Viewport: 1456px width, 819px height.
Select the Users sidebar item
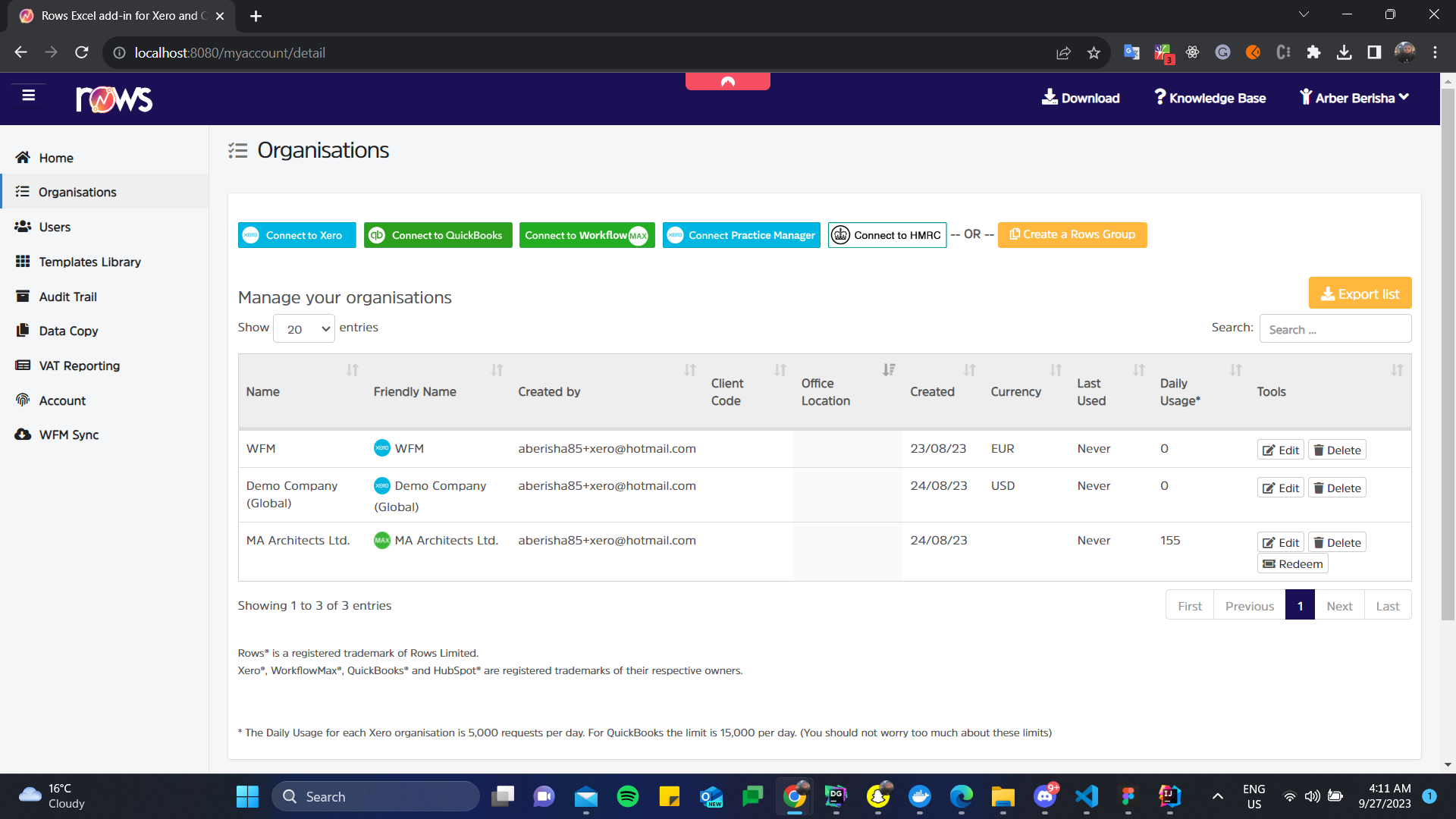coord(54,227)
